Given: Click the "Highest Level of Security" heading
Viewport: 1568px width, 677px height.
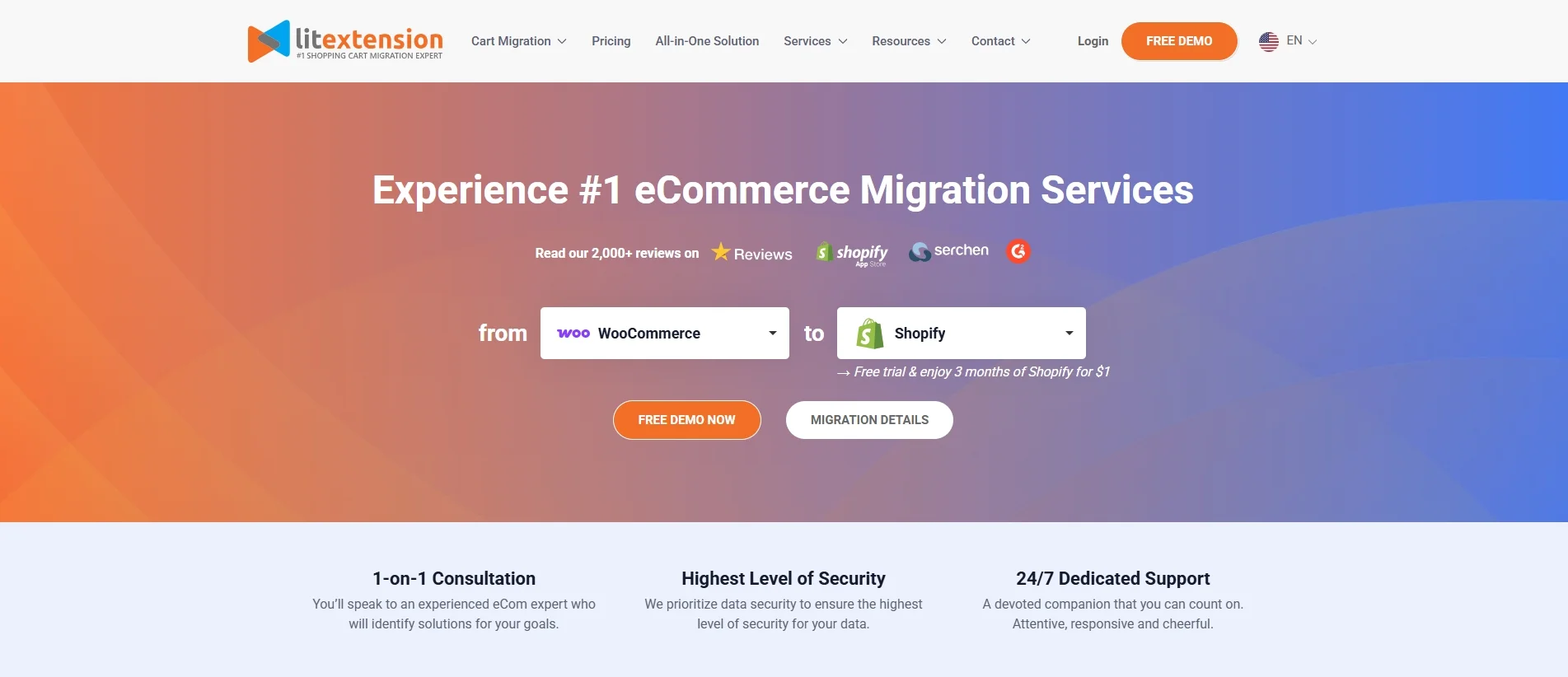Looking at the screenshot, I should [x=784, y=579].
